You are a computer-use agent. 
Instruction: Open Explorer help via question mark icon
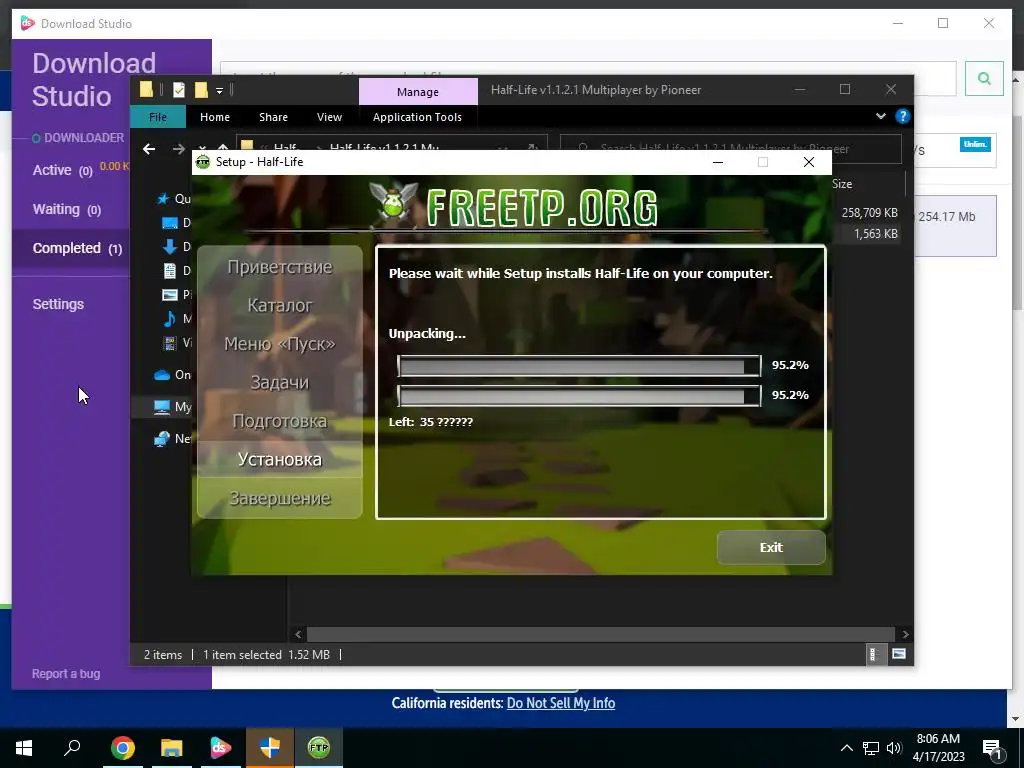point(903,116)
